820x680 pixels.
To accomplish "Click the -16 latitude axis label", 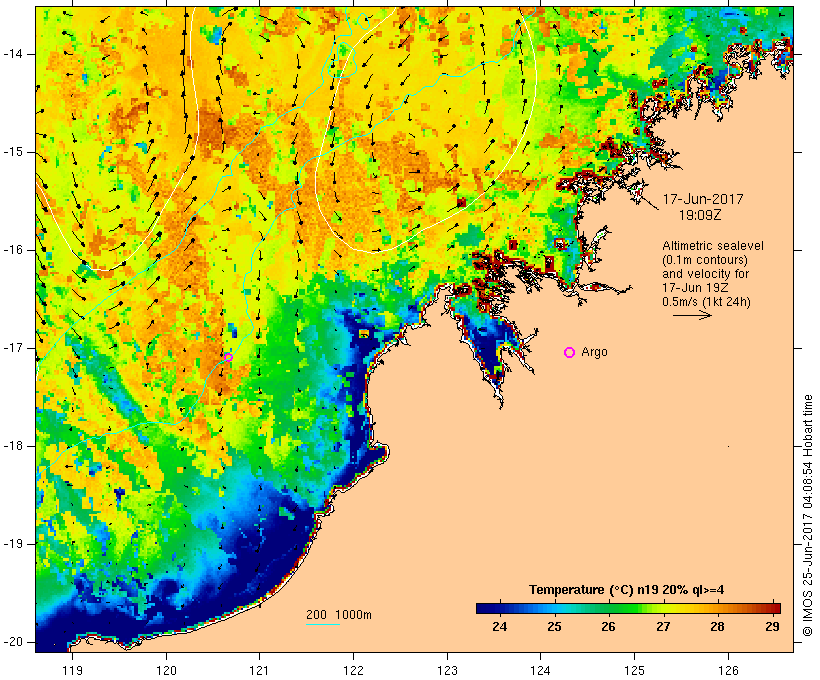I will click(13, 250).
